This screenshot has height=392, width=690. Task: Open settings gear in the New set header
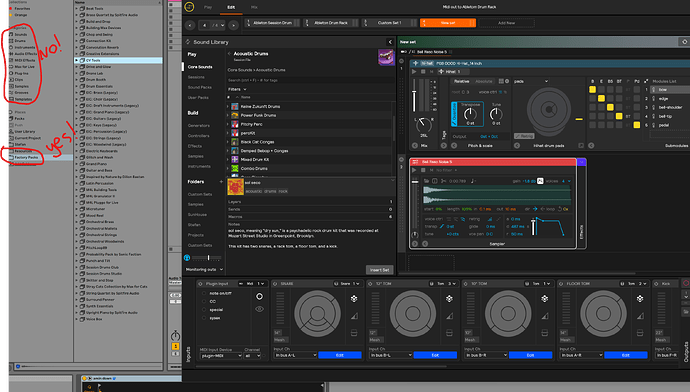click(x=684, y=42)
